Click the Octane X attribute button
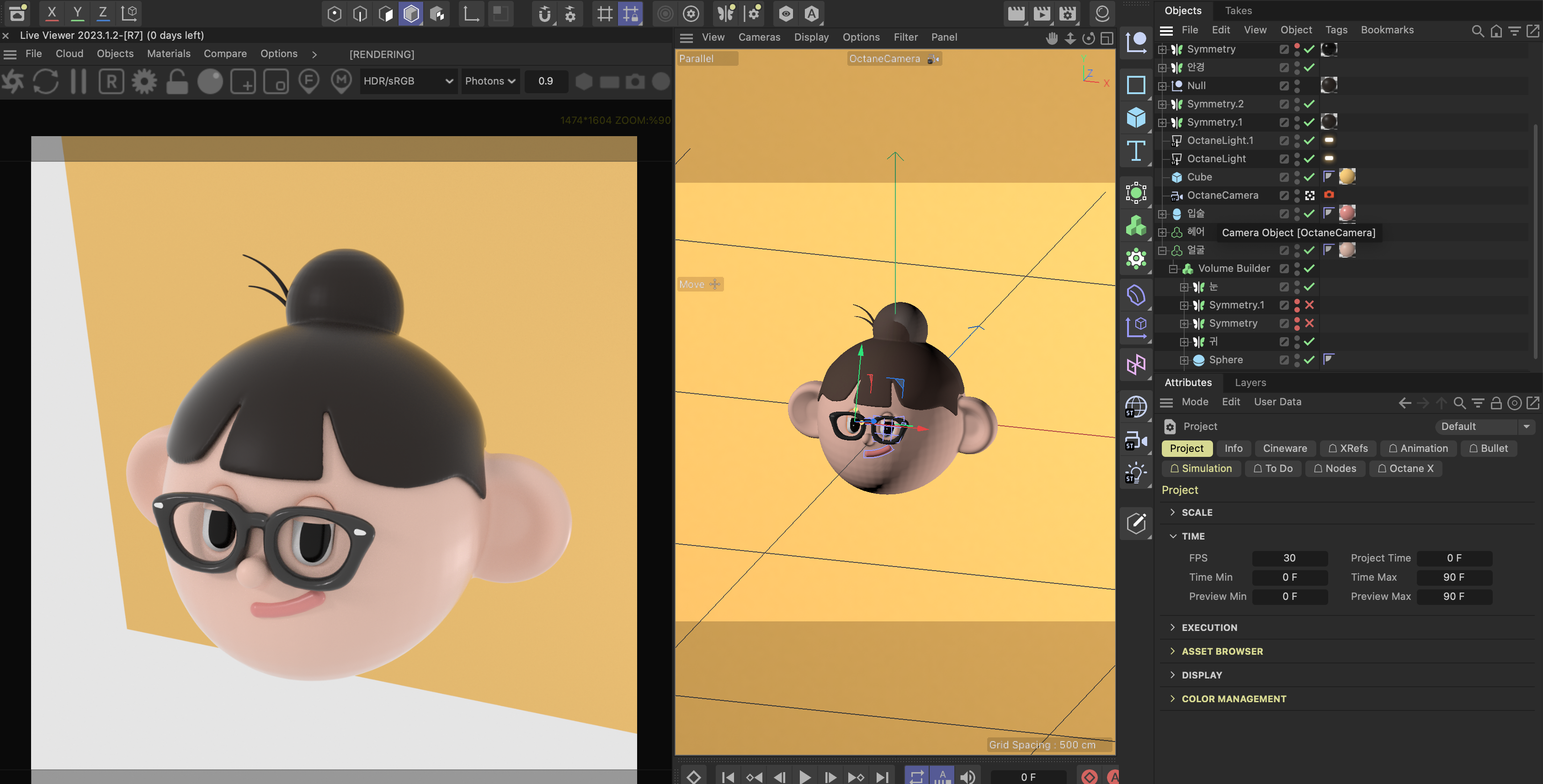The image size is (1543, 784). coord(1405,468)
